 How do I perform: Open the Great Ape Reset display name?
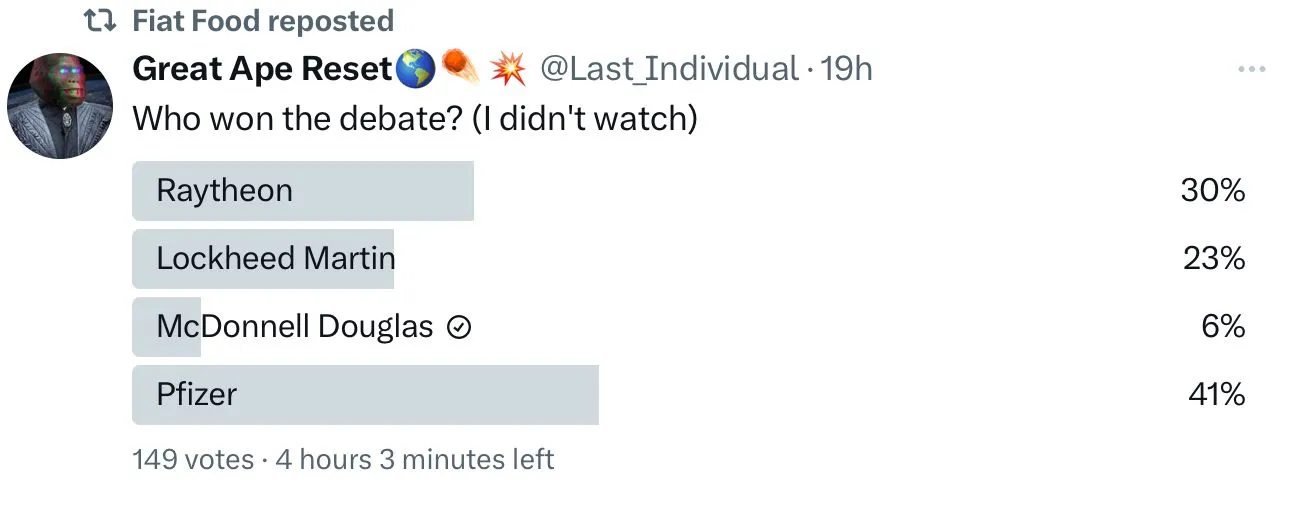tap(262, 69)
